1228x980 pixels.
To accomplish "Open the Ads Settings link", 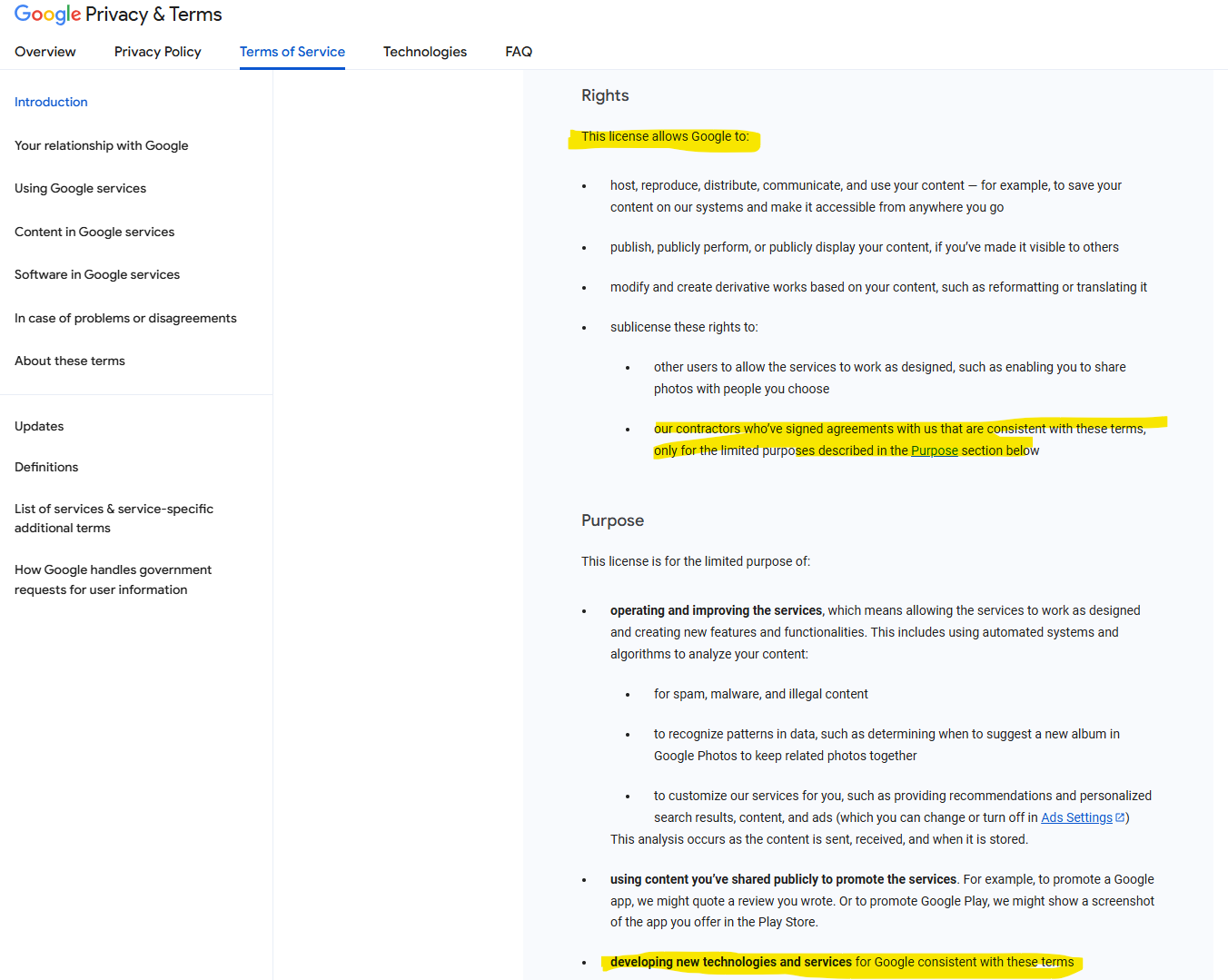I will 1076,817.
